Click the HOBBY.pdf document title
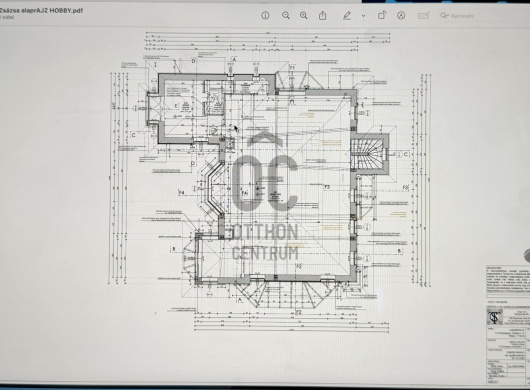The width and height of the screenshot is (530, 390). pyautogui.click(x=41, y=10)
